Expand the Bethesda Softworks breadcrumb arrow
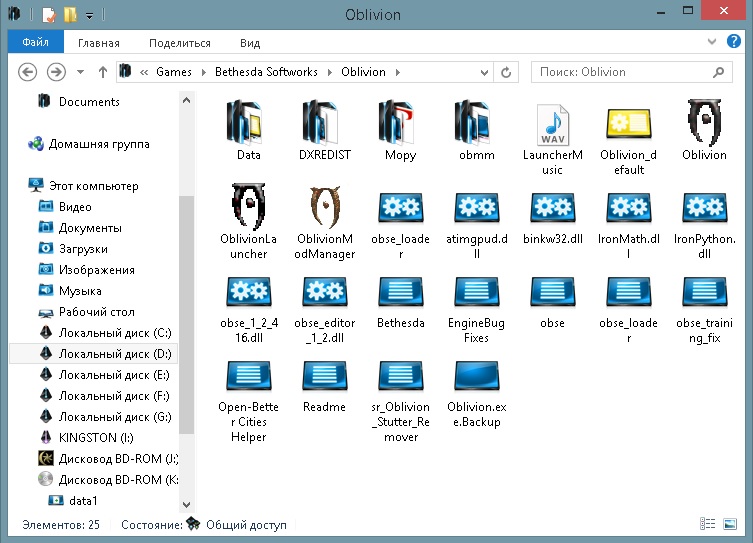This screenshot has width=753, height=543. point(329,72)
